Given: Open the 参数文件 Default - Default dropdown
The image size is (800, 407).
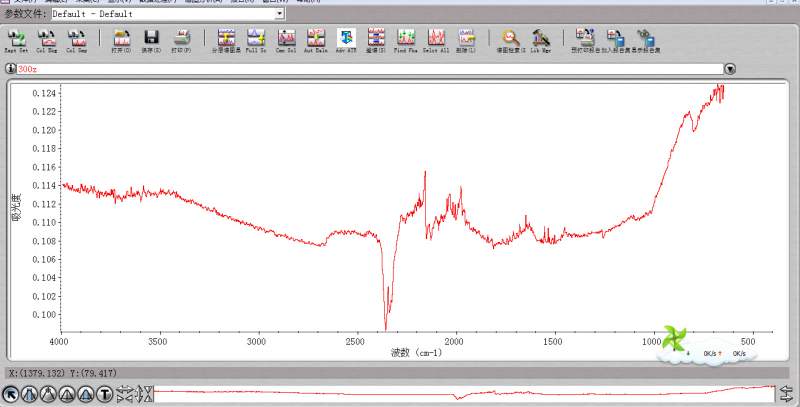Looking at the screenshot, I should 280,14.
